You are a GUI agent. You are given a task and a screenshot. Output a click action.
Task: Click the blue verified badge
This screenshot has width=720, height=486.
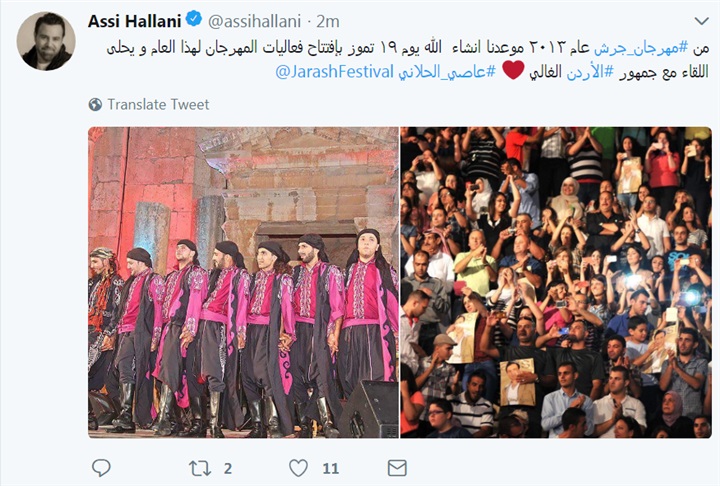(194, 19)
